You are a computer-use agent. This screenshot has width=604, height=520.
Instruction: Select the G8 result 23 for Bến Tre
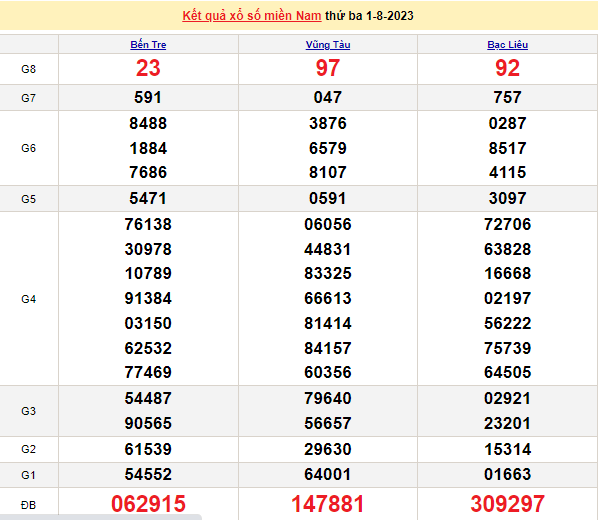(x=148, y=68)
